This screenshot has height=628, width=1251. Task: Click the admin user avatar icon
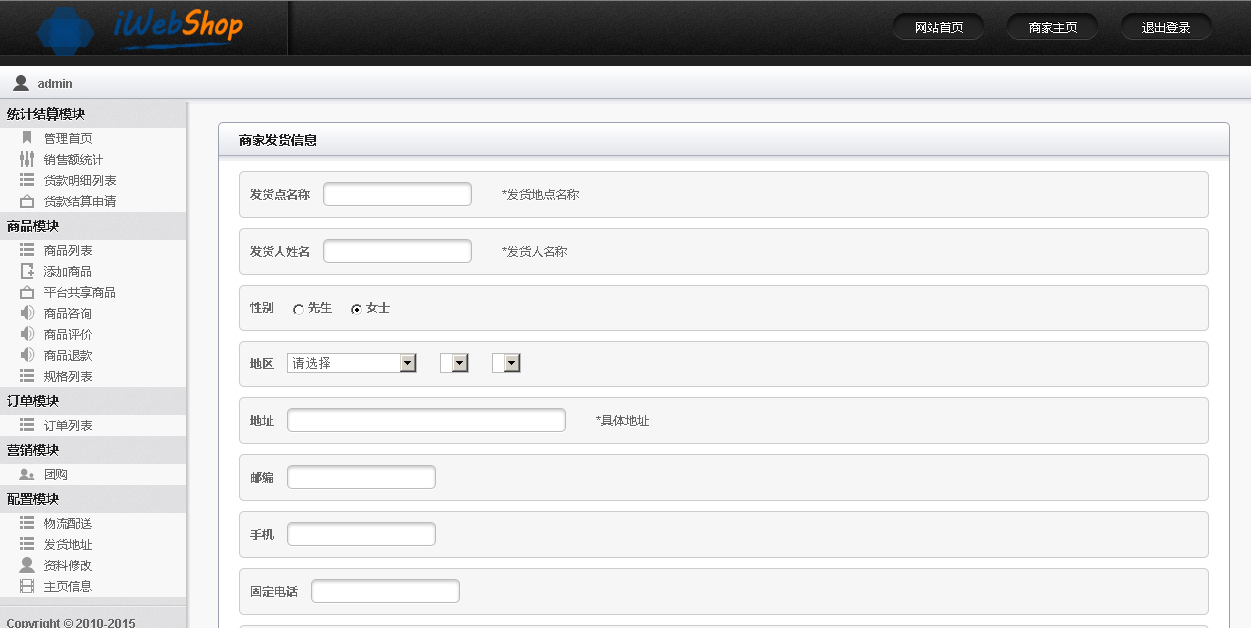[21, 83]
